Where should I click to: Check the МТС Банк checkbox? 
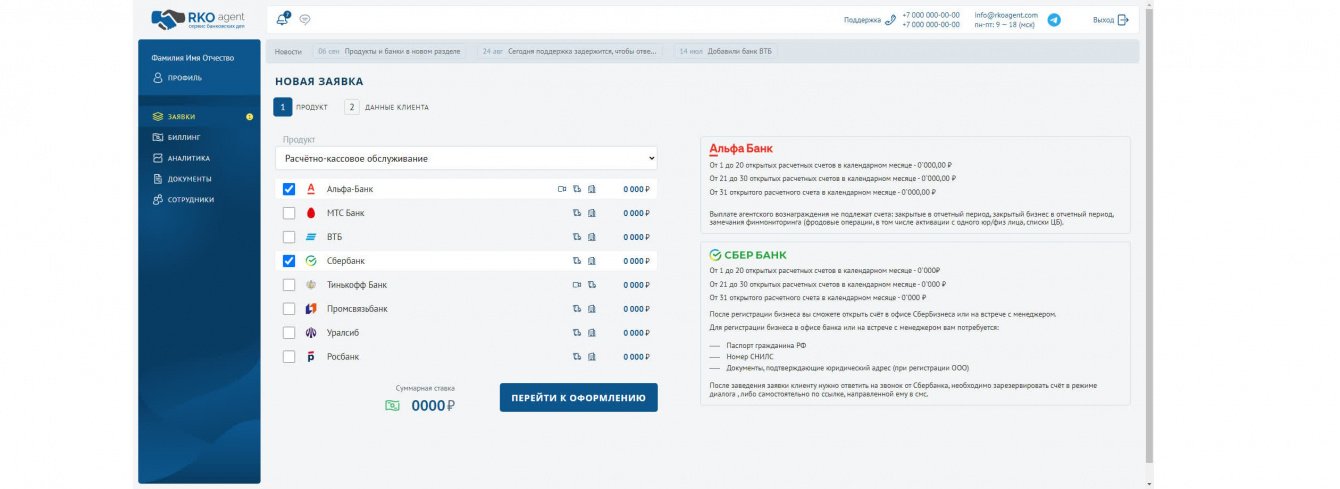coord(289,213)
